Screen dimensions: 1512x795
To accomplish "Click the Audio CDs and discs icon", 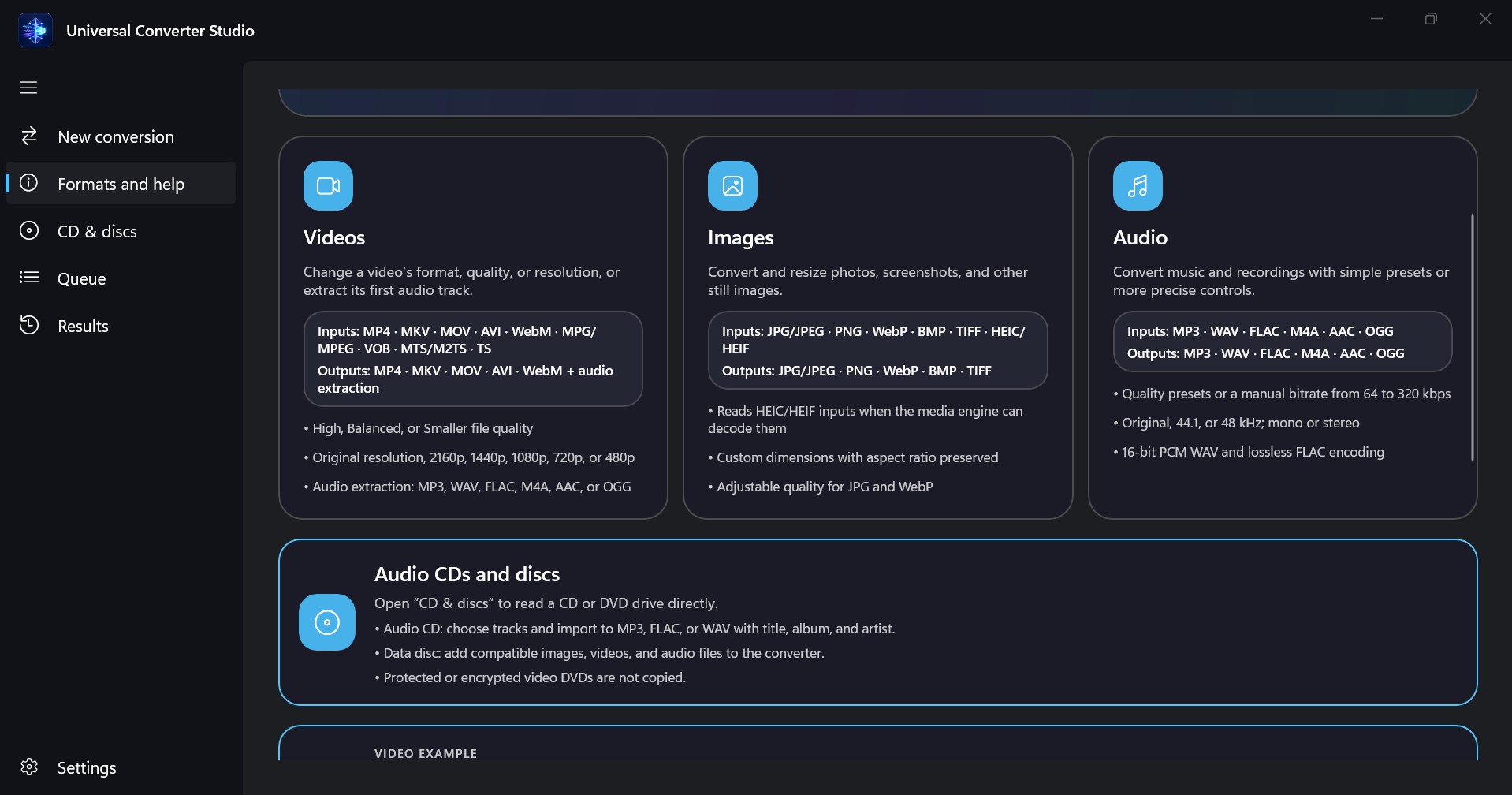I will [327, 622].
